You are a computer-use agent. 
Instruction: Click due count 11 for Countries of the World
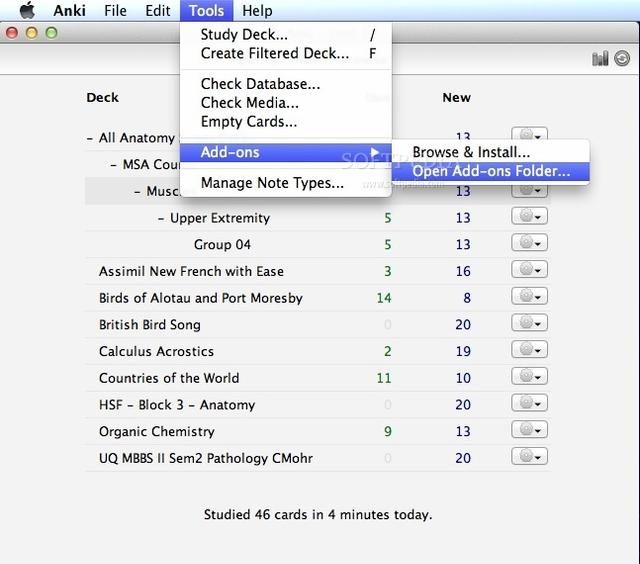tap(384, 378)
